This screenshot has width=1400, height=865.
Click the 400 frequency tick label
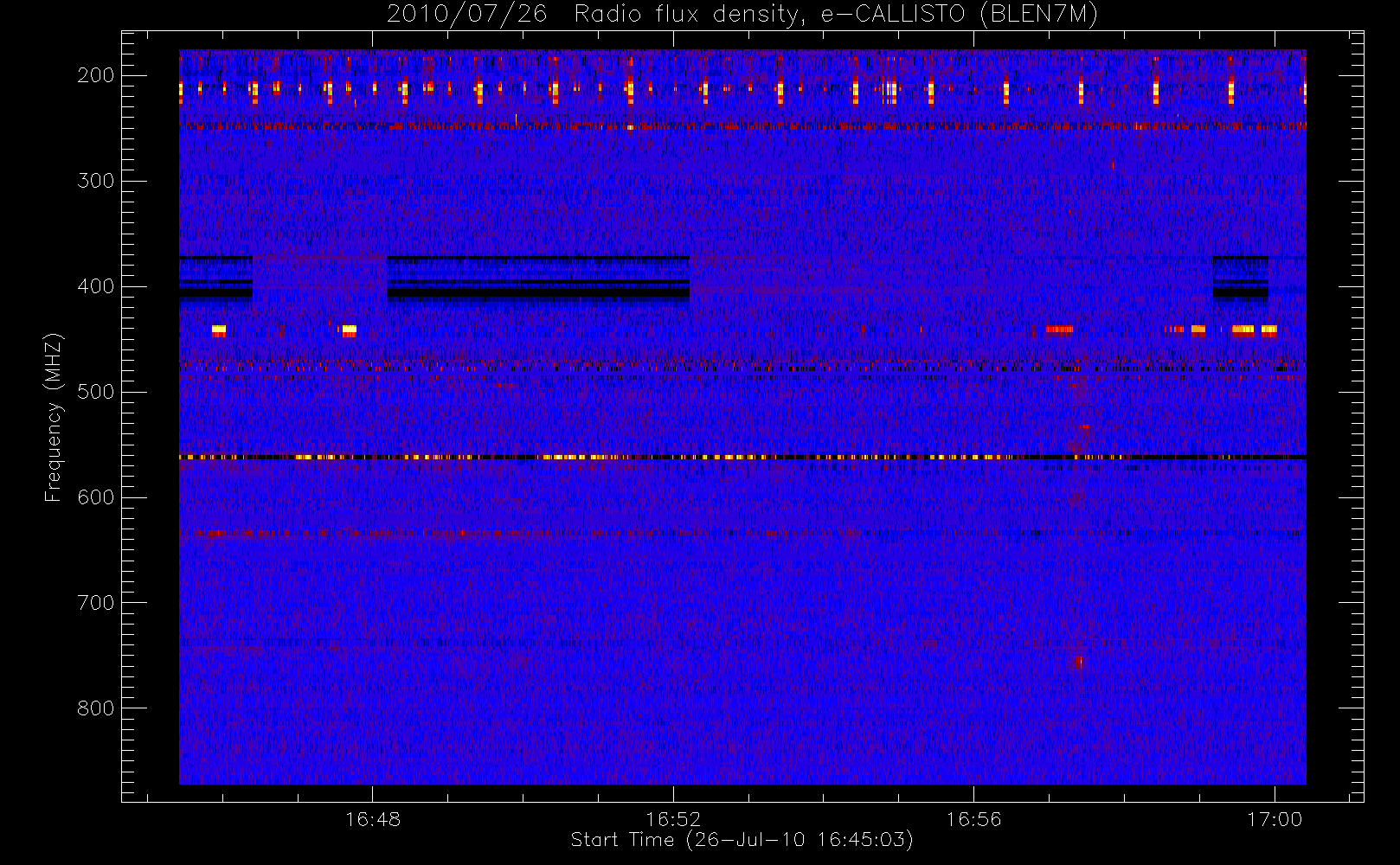coord(95,286)
